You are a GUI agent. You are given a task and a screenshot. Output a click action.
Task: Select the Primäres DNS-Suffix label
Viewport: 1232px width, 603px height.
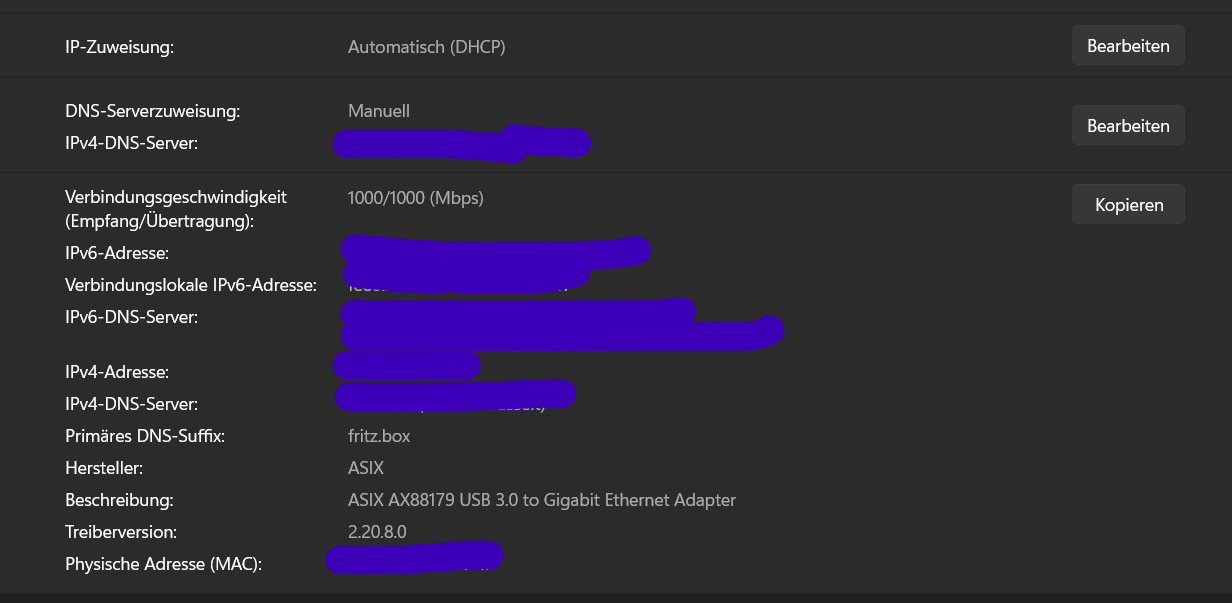(144, 436)
